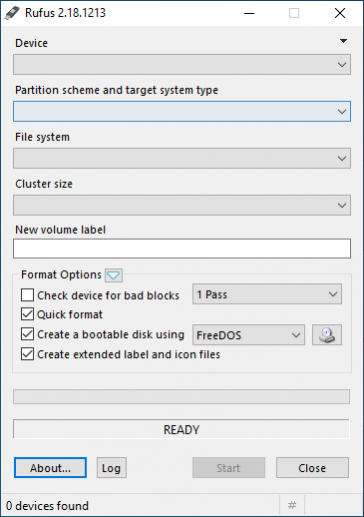
Task: Open the Device dropdown
Action: [182, 65]
